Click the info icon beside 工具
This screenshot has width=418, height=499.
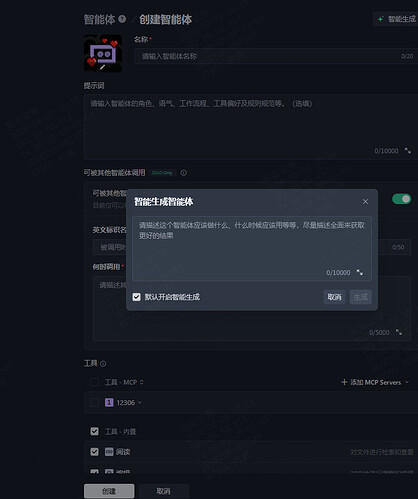103,364
